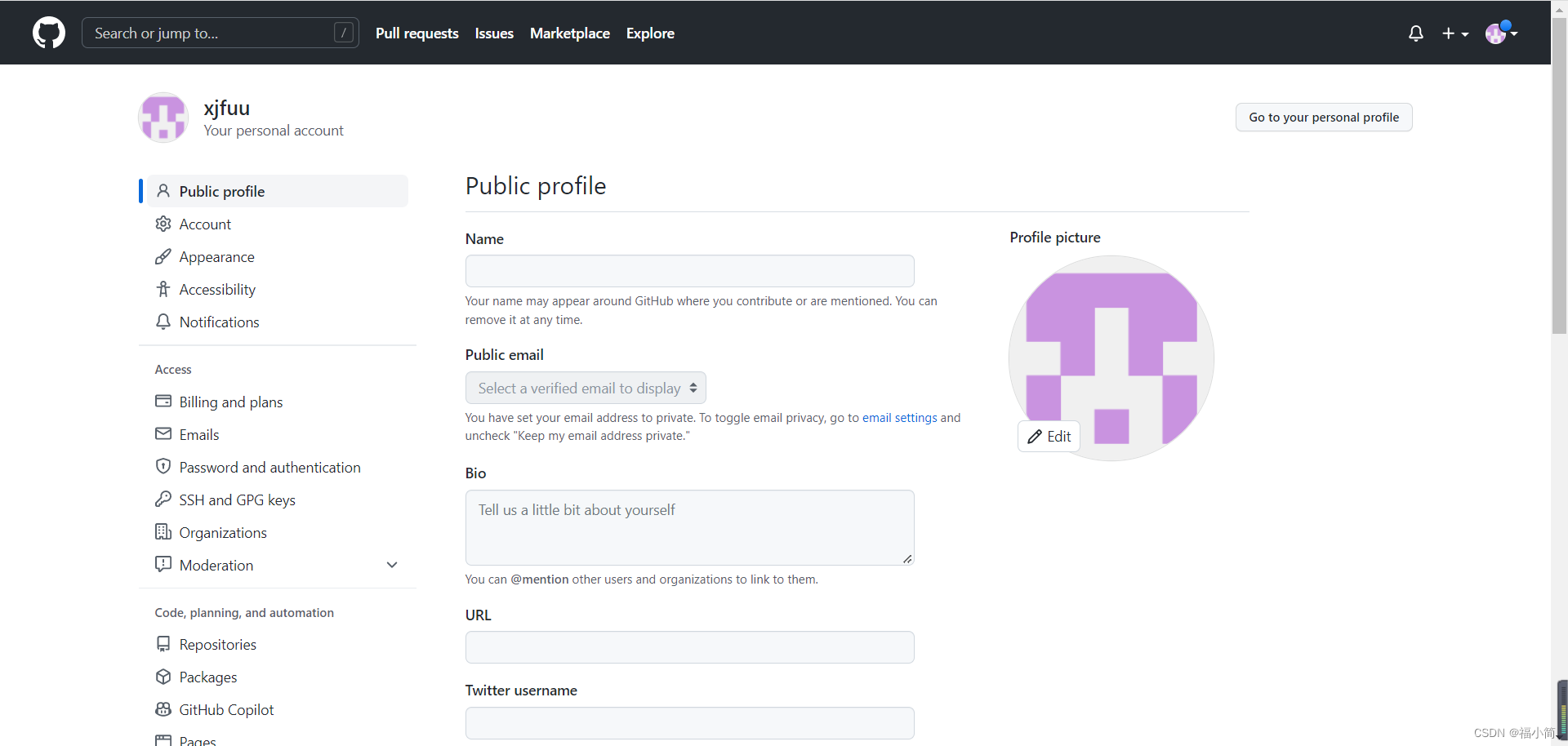Click the Moderation report icon

[163, 564]
